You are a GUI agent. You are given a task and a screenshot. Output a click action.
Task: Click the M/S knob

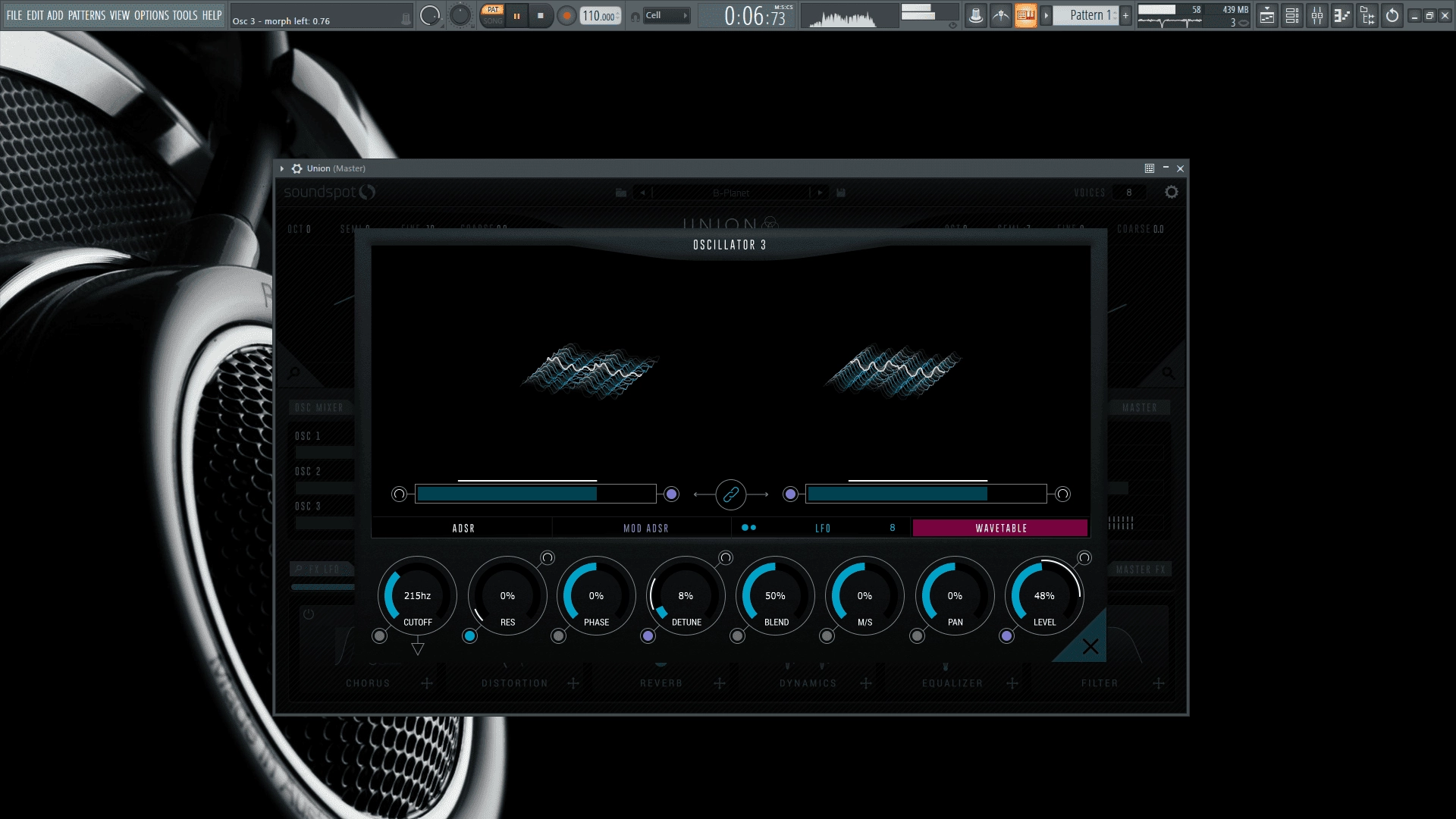point(864,596)
